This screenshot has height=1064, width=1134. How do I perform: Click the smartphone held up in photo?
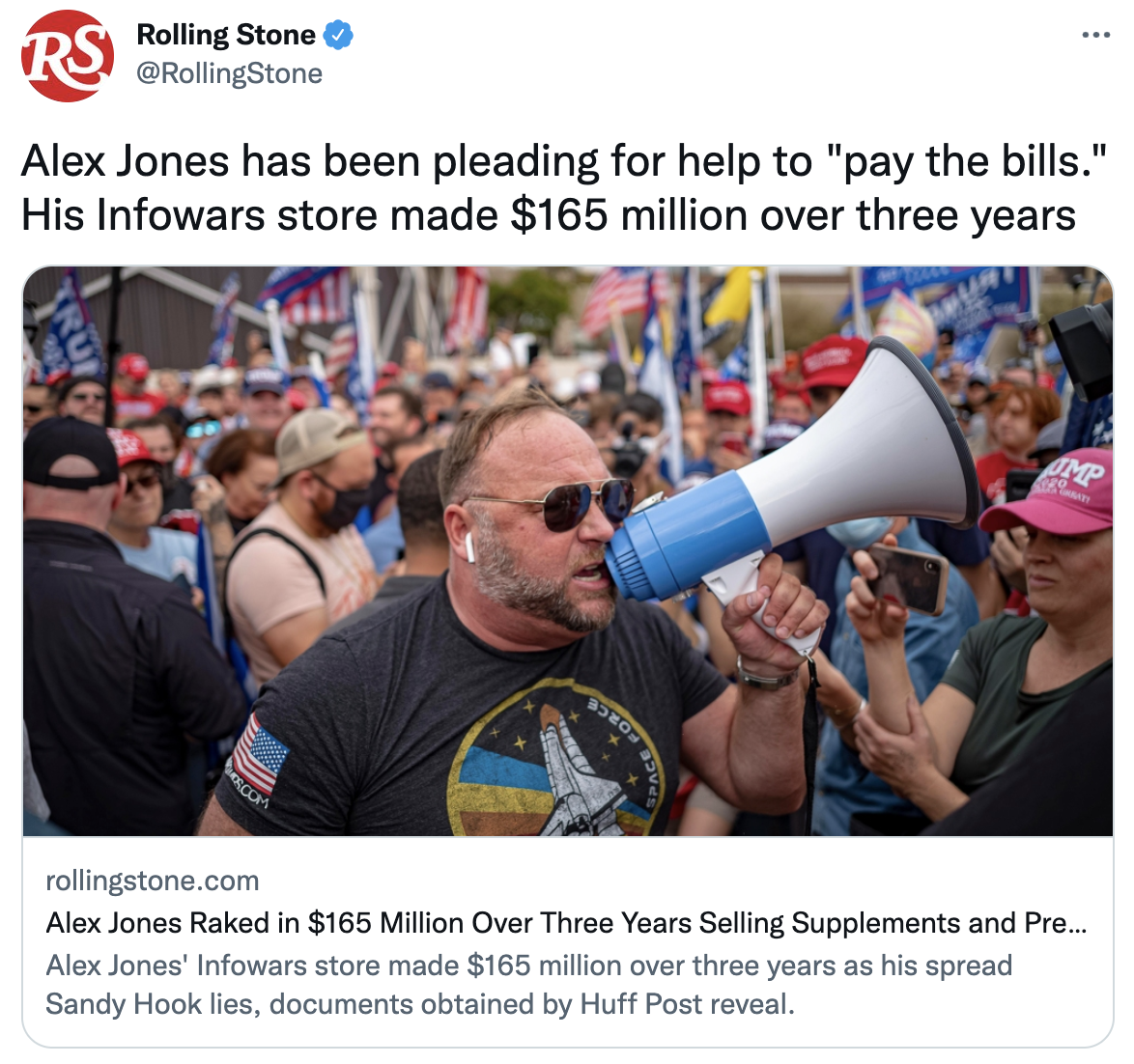(908, 578)
